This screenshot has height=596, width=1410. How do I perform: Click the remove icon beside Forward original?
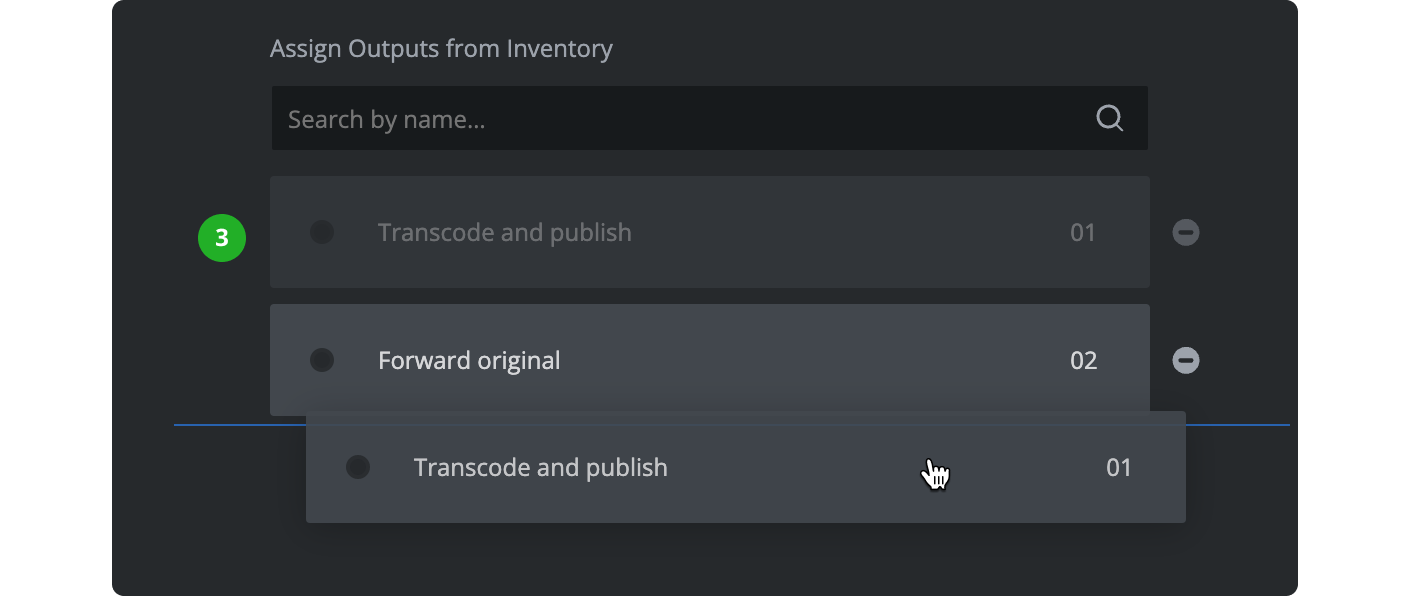[x=1185, y=360]
